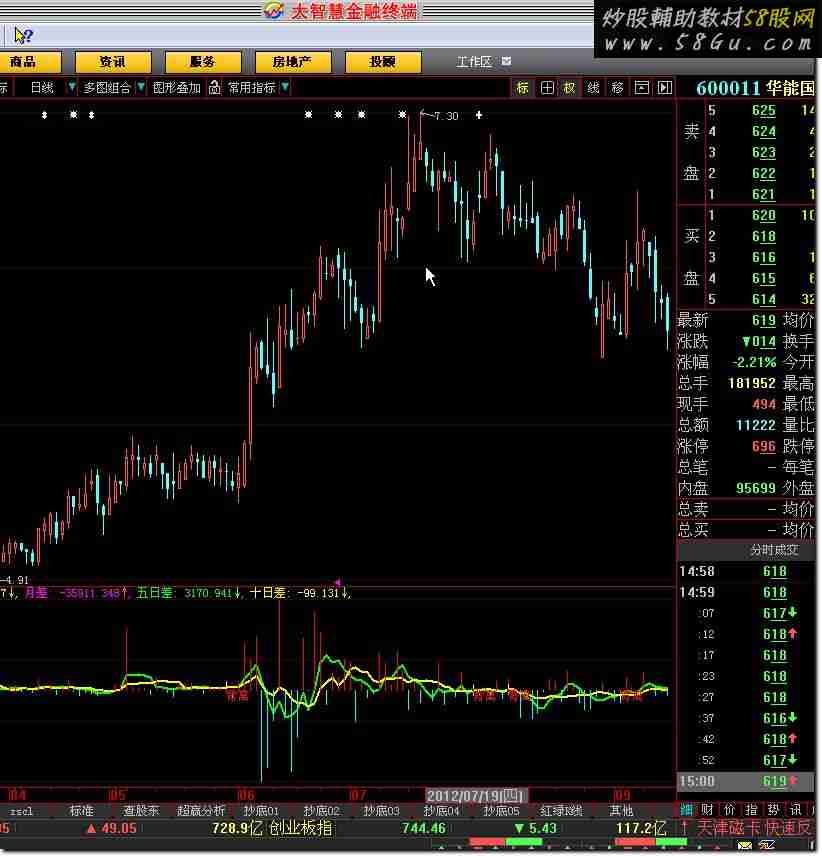Click the grid crosshair icon in chart toolbar
Viewport: 822px width, 856px height.
pyautogui.click(x=547, y=88)
